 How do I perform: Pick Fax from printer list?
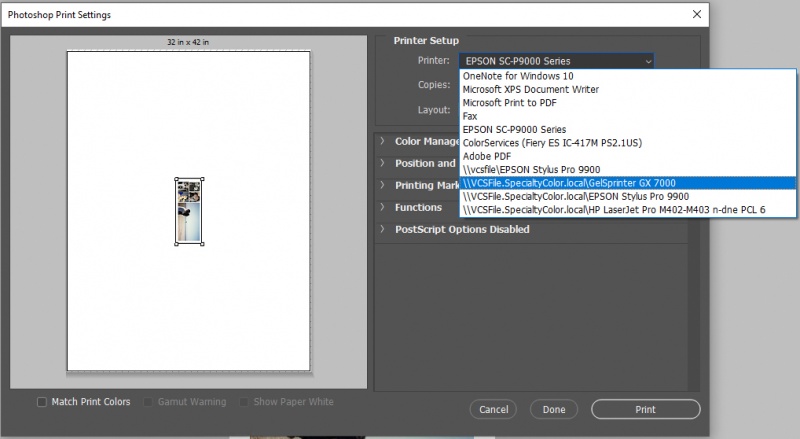[470, 116]
